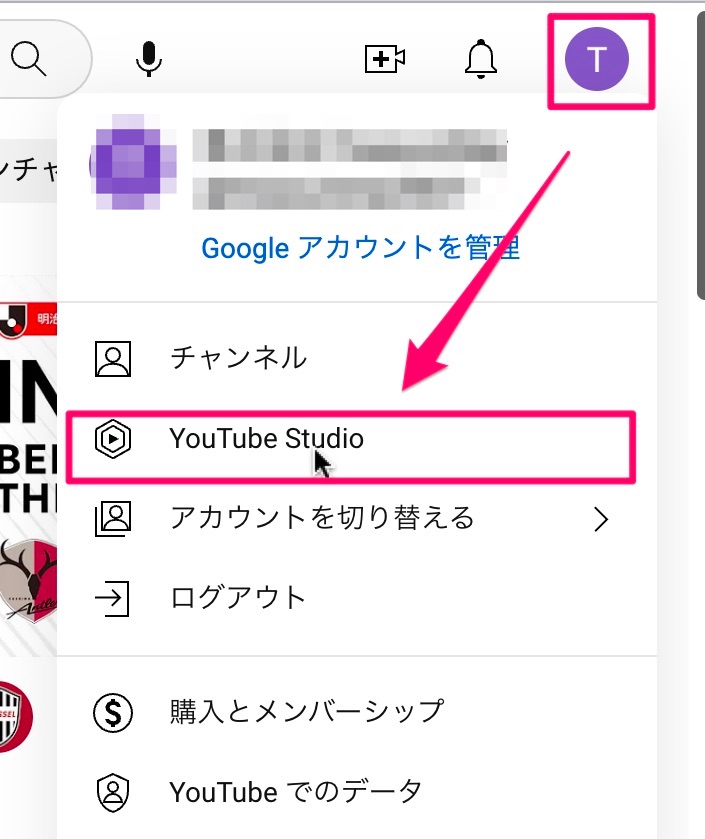Click the switch account people icon
Screen dimensions: 705x839
pyautogui.click(x=113, y=518)
